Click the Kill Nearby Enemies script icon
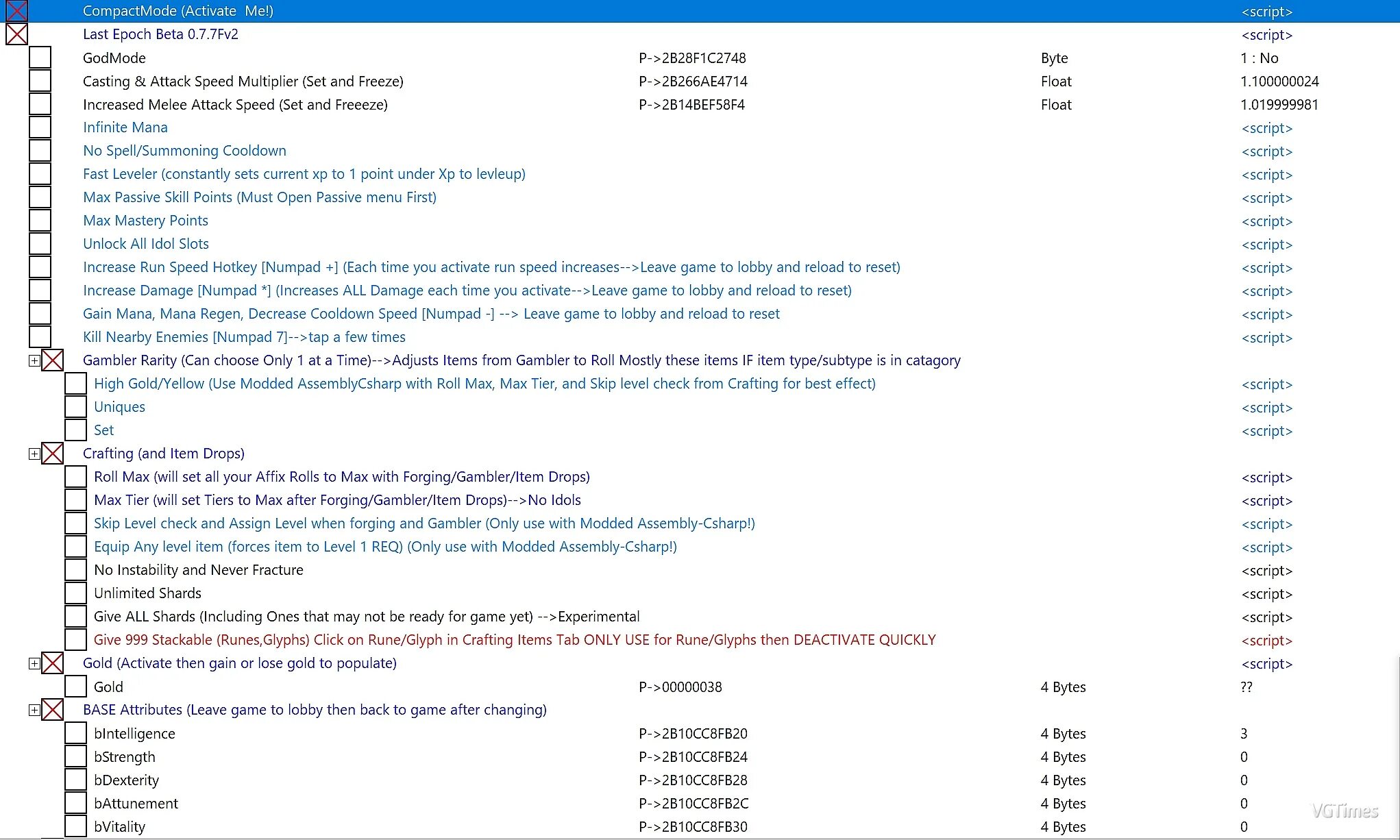 pyautogui.click(x=40, y=337)
